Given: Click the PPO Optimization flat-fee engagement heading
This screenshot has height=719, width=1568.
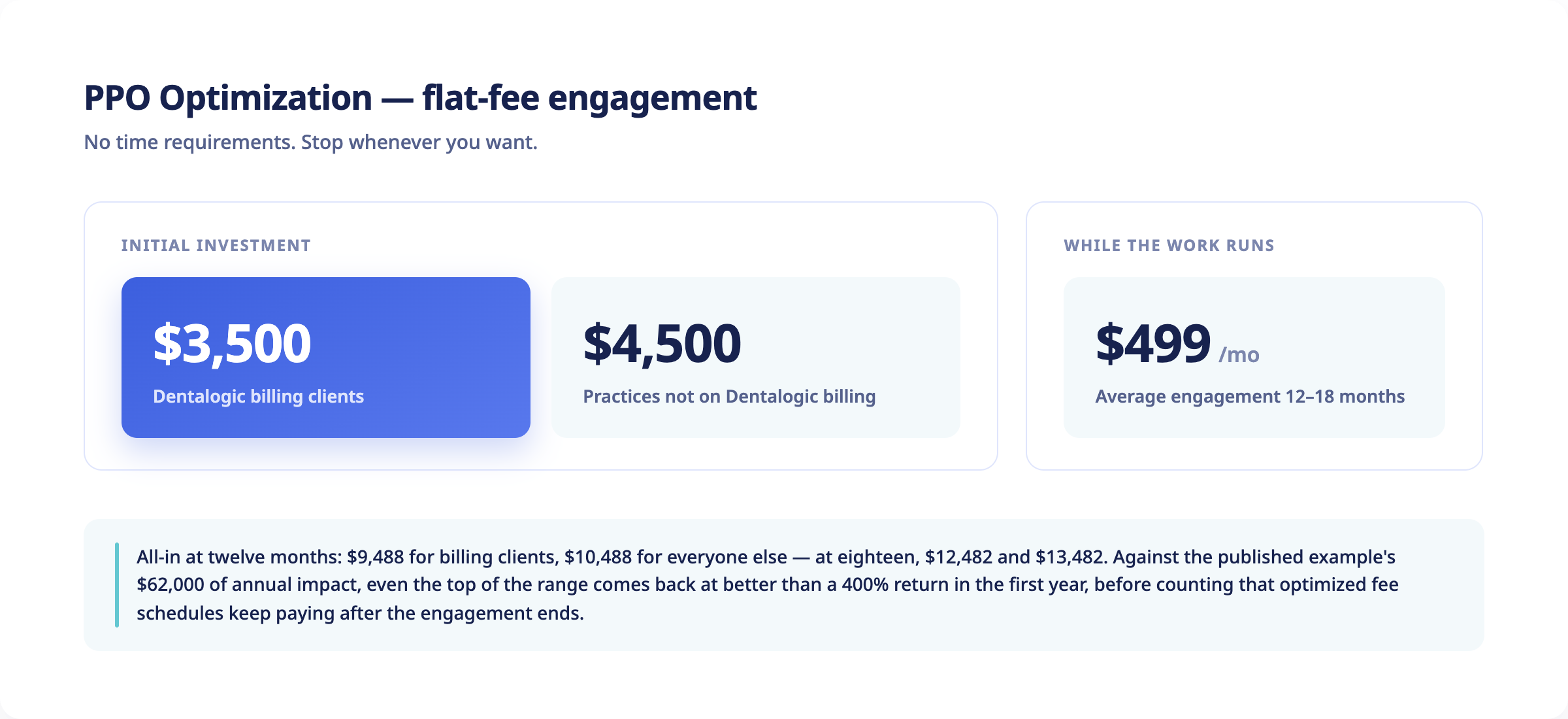Looking at the screenshot, I should tap(420, 98).
